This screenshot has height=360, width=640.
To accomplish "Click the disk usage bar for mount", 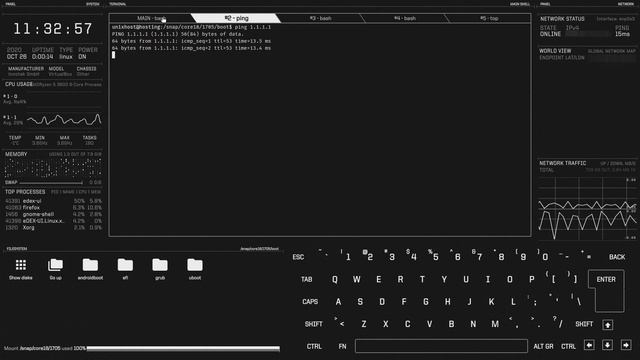I will (x=183, y=349).
